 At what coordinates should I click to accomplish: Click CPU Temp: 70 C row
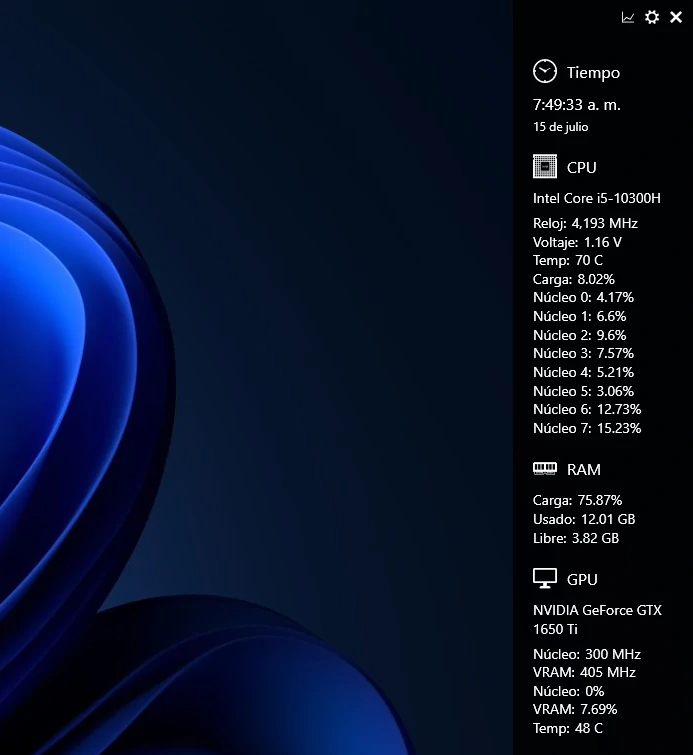pyautogui.click(x=568, y=260)
